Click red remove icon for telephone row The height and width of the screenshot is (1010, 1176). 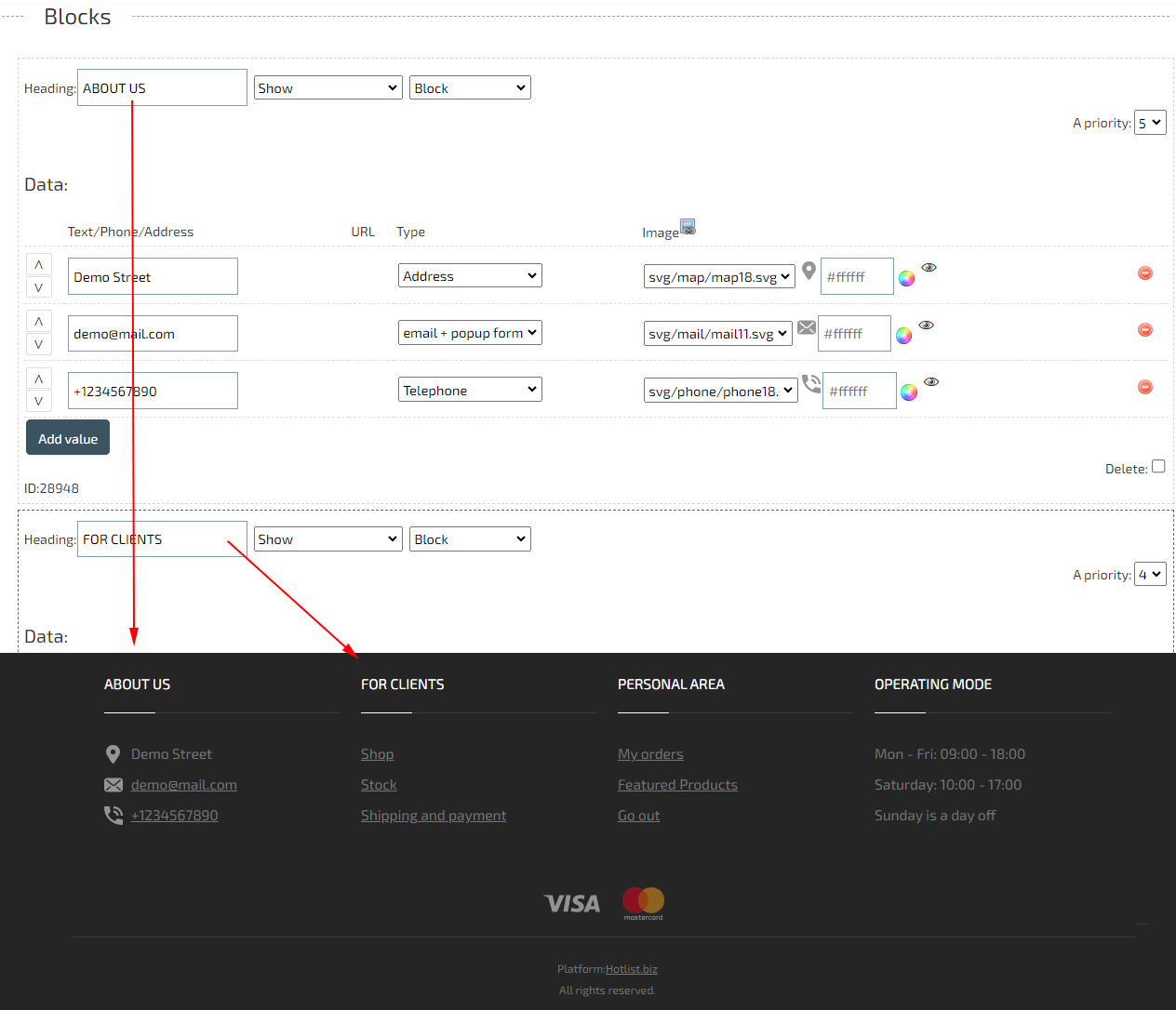tap(1145, 387)
